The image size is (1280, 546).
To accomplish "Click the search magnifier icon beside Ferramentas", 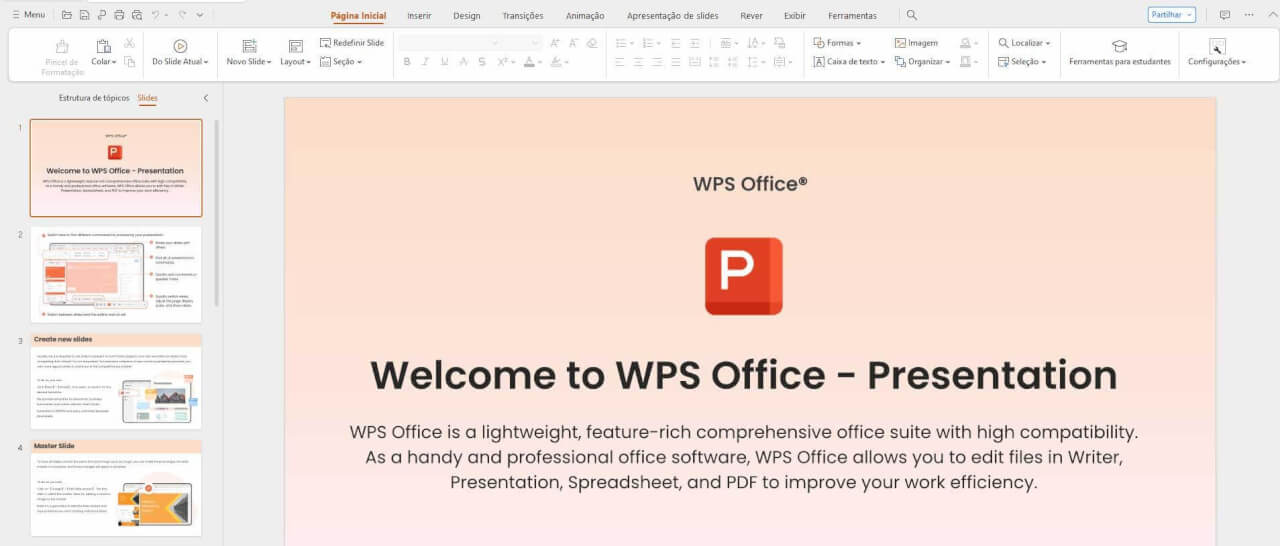I will (911, 15).
